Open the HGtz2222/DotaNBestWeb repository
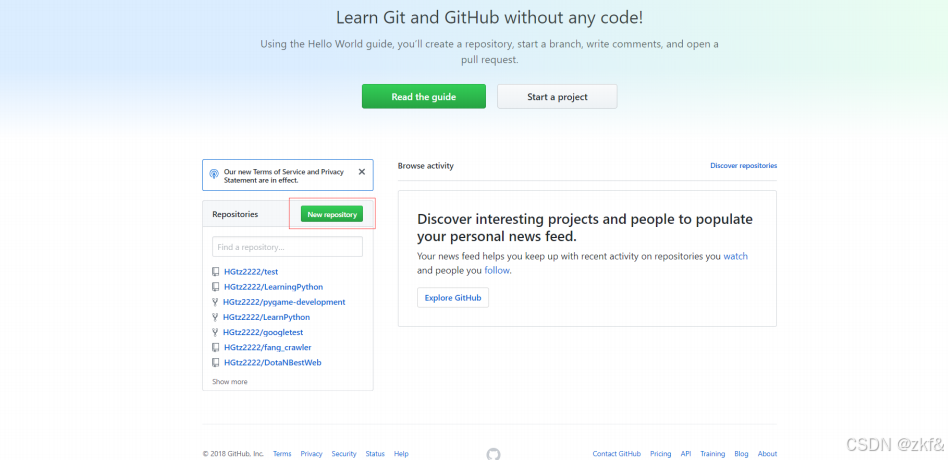Image resolution: width=948 pixels, height=460 pixels. (x=273, y=363)
